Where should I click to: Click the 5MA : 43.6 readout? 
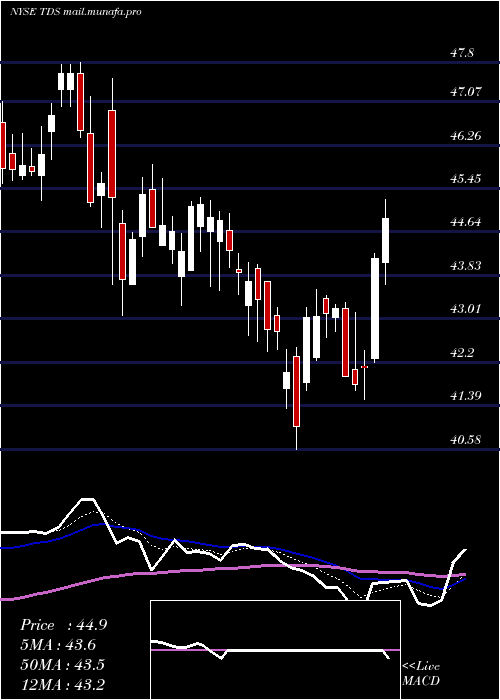click(58, 645)
